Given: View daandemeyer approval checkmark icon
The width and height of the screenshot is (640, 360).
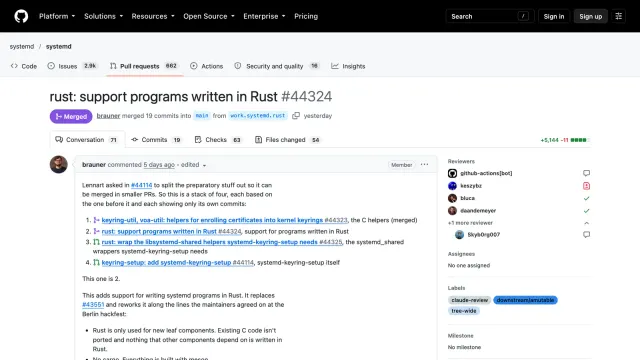Looking at the screenshot, I should pyautogui.click(x=587, y=211).
